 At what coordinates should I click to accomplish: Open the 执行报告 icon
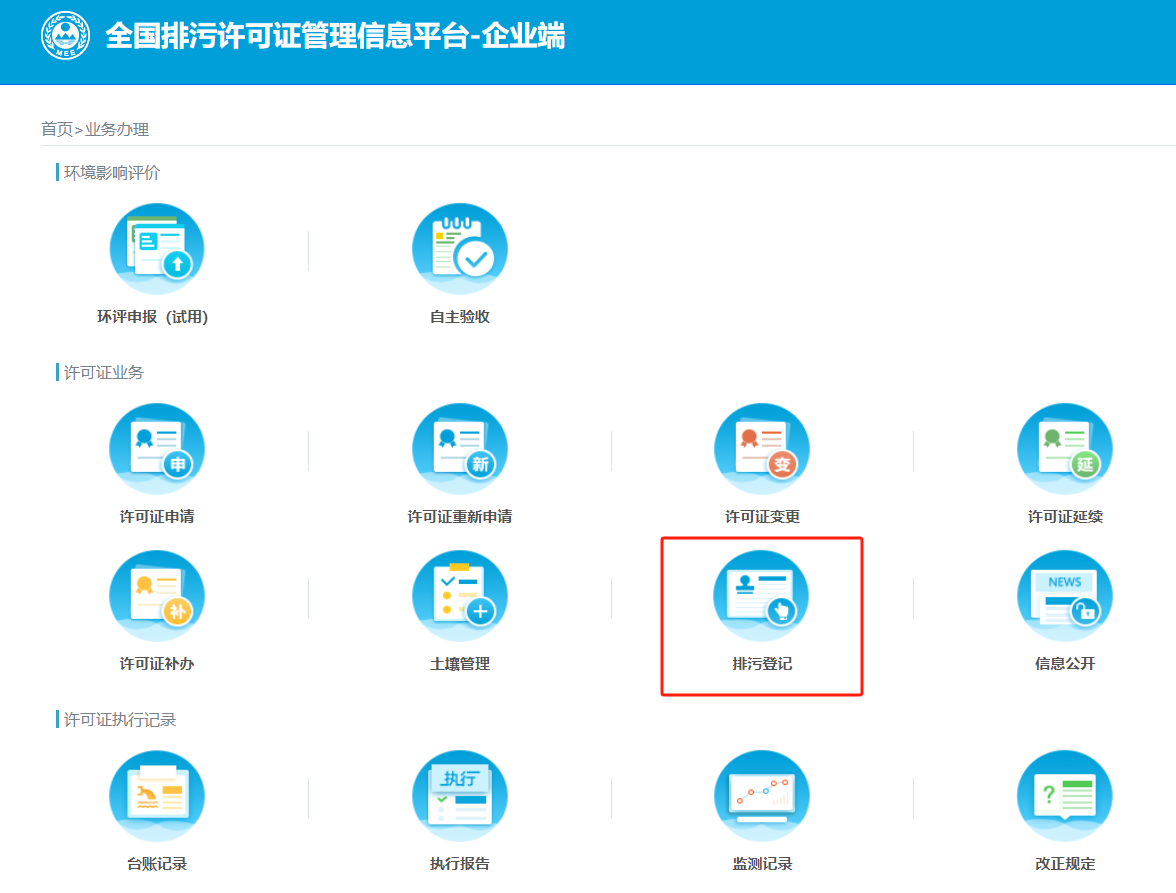pos(460,797)
